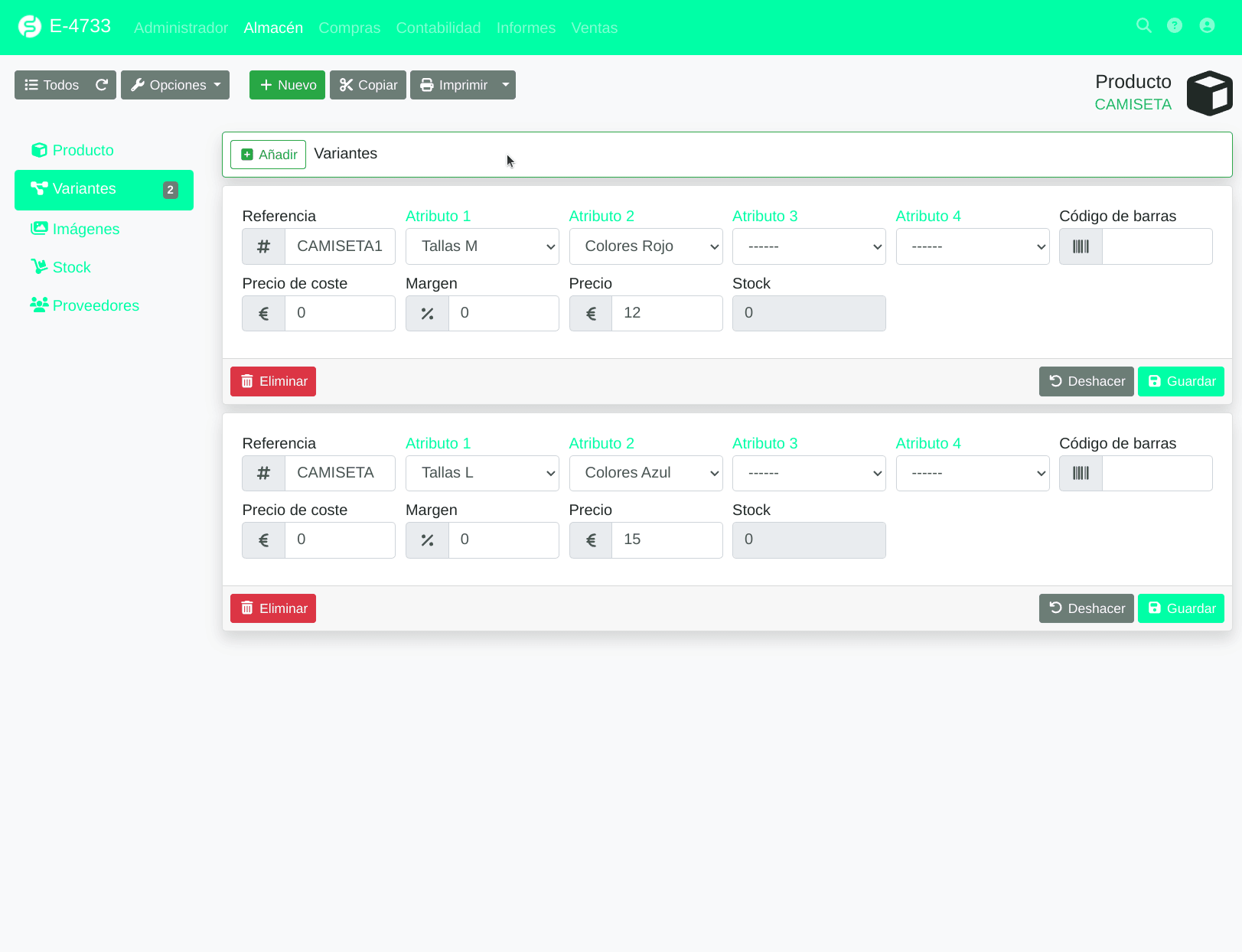Screen dimensions: 1242x952
Task: Focus cost price field in CAMISETA1 variant
Action: click(x=340, y=313)
